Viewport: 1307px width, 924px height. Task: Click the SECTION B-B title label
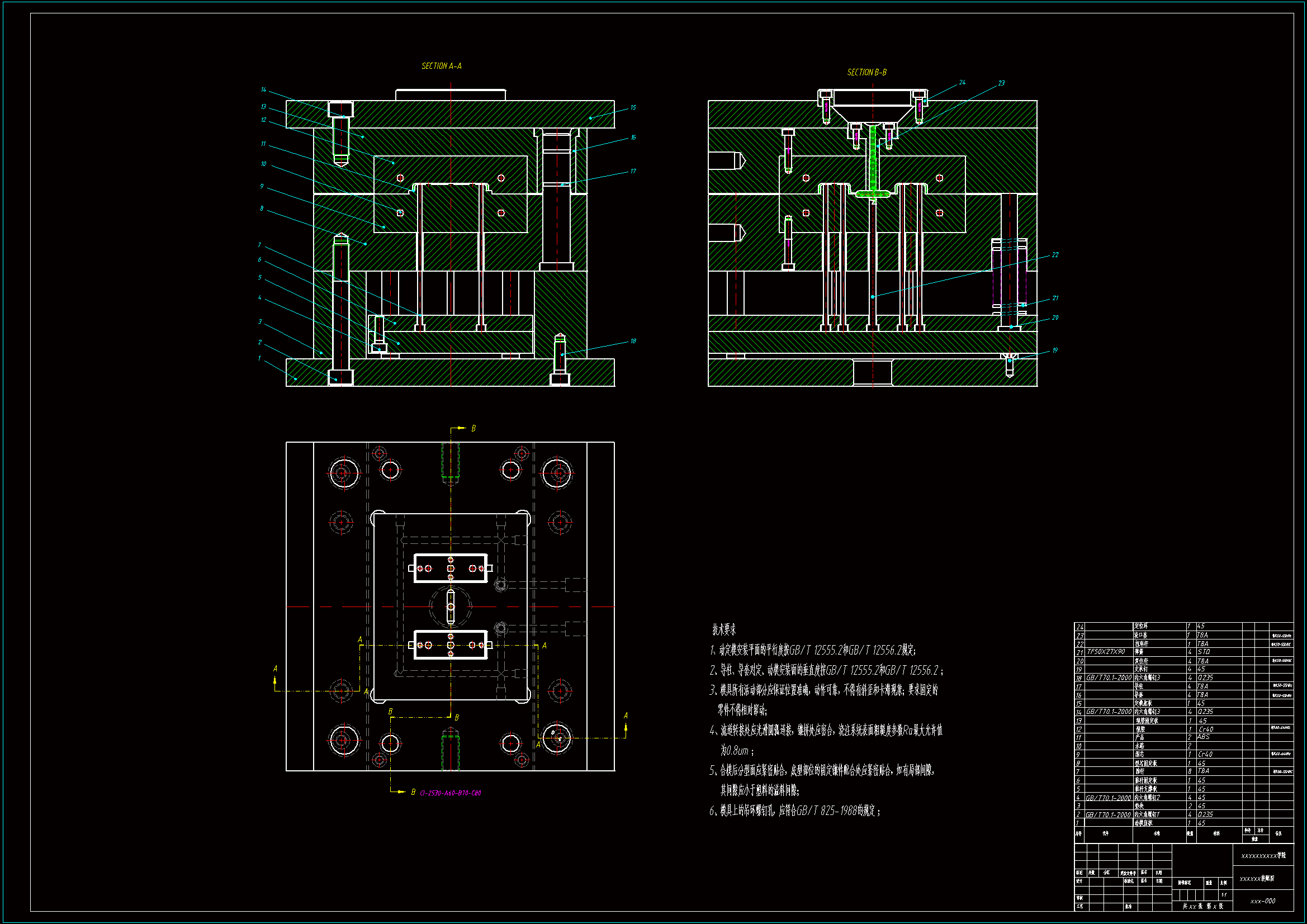[x=866, y=72]
